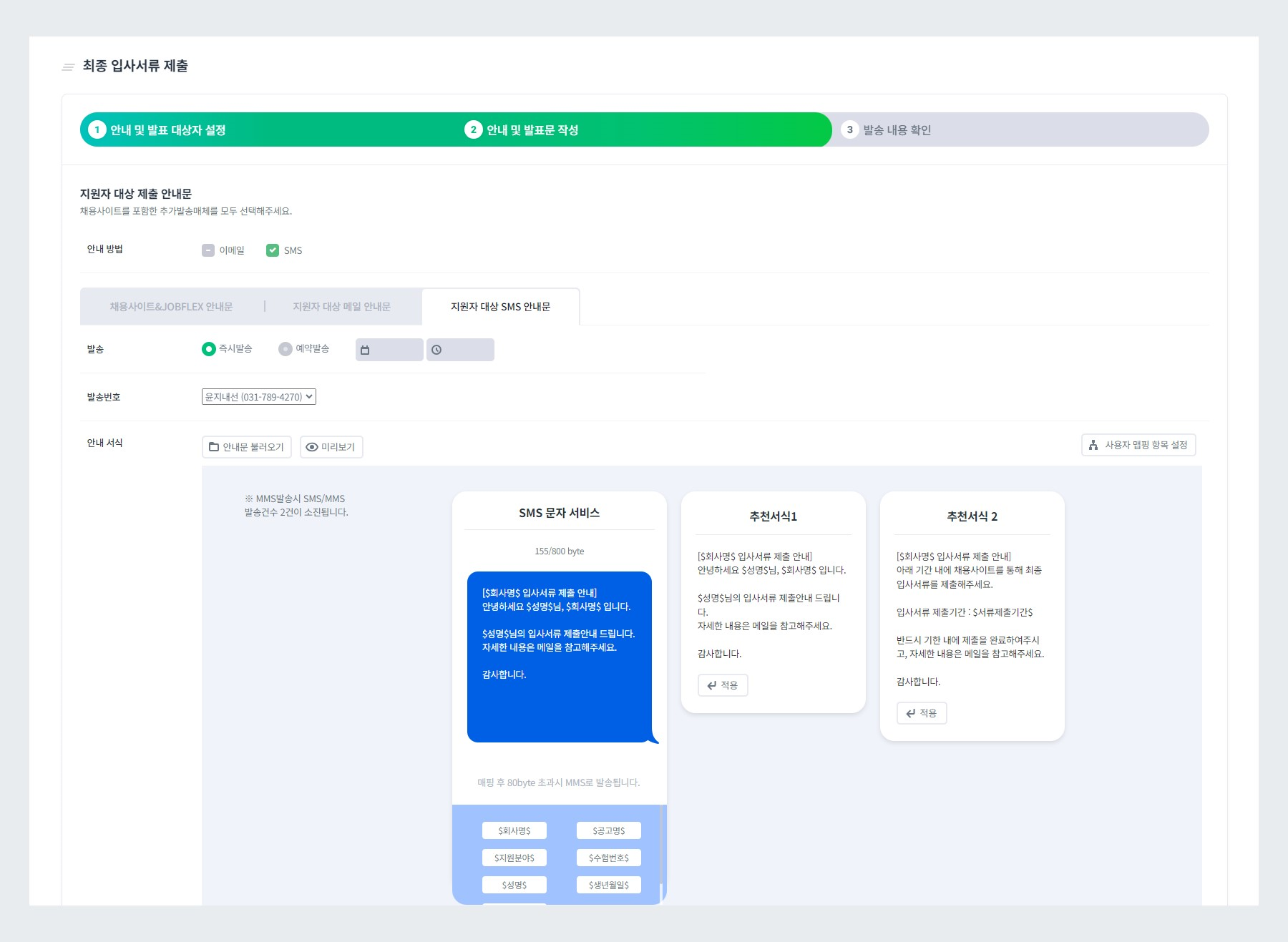Click inside the blue SMS message text area
Image resolution: width=1288 pixels, height=942 pixels.
[560, 657]
